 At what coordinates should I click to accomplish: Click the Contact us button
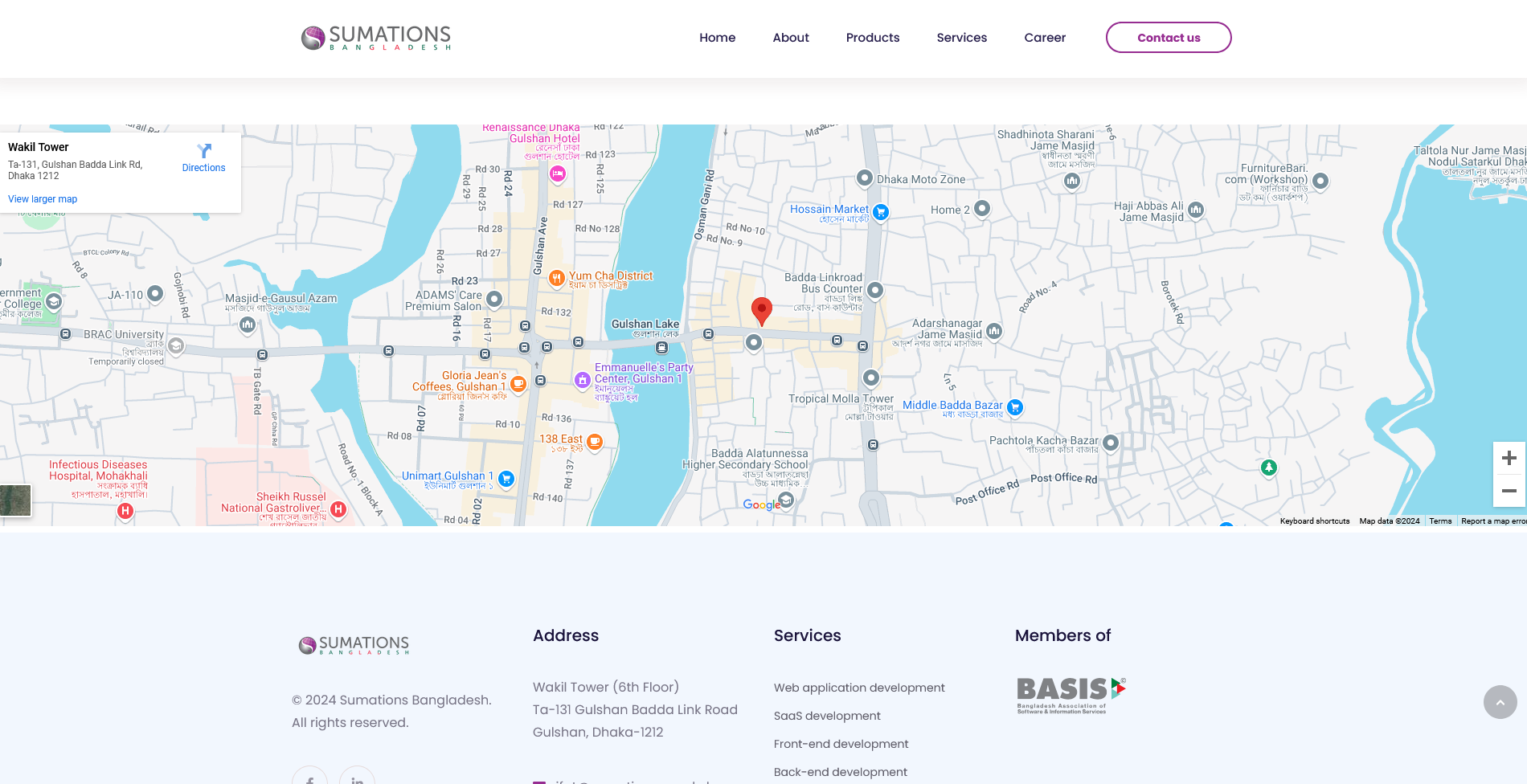click(x=1169, y=37)
